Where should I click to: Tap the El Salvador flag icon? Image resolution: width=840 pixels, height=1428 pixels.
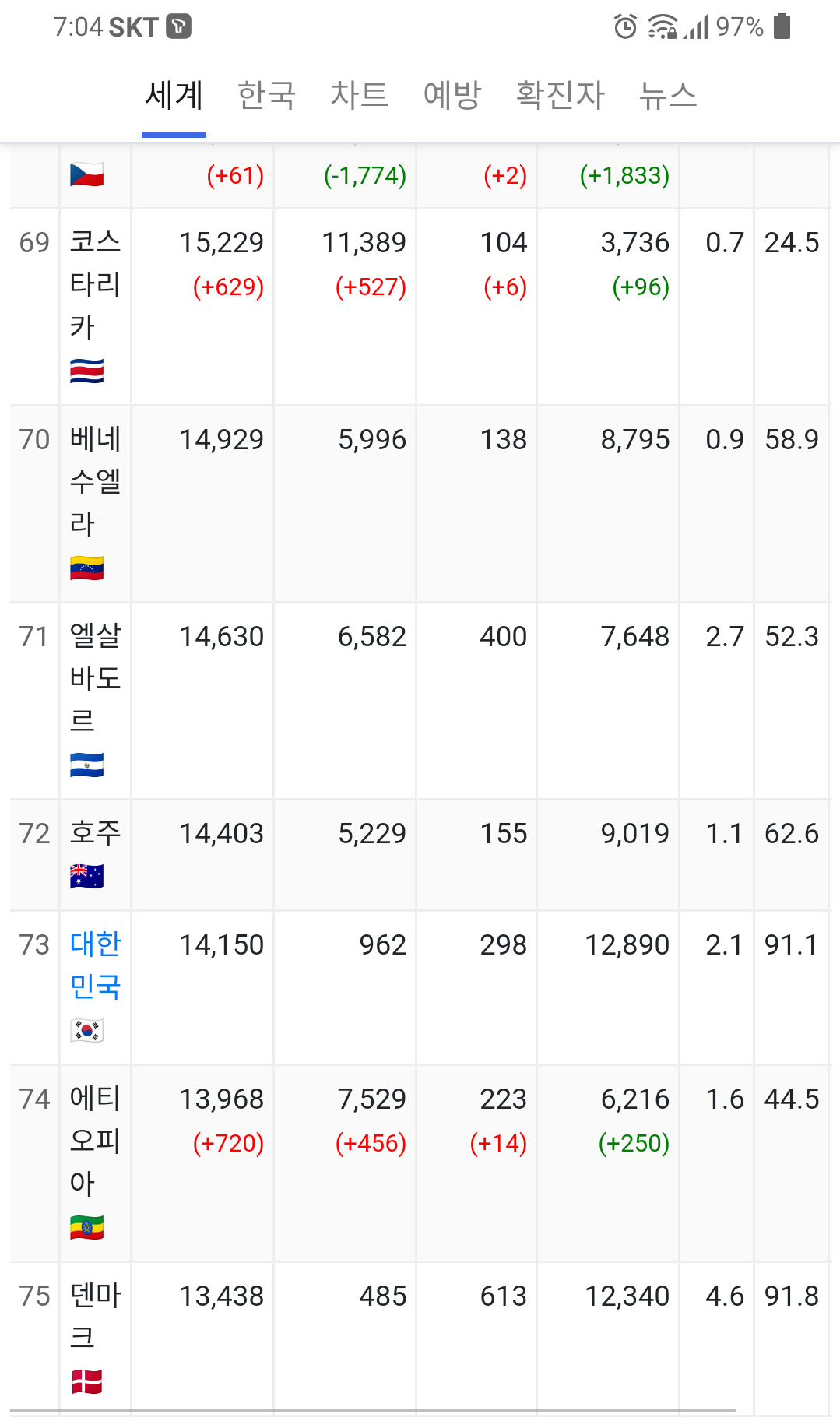86,765
